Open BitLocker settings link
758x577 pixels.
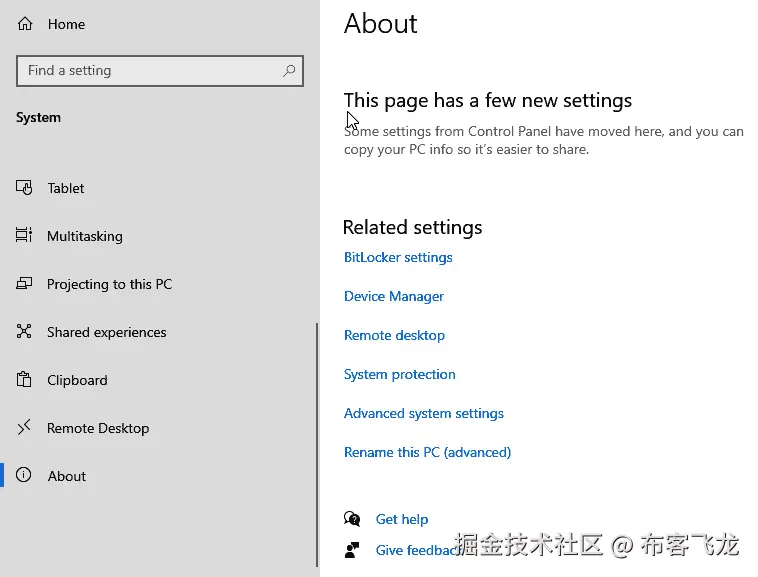[x=398, y=258]
